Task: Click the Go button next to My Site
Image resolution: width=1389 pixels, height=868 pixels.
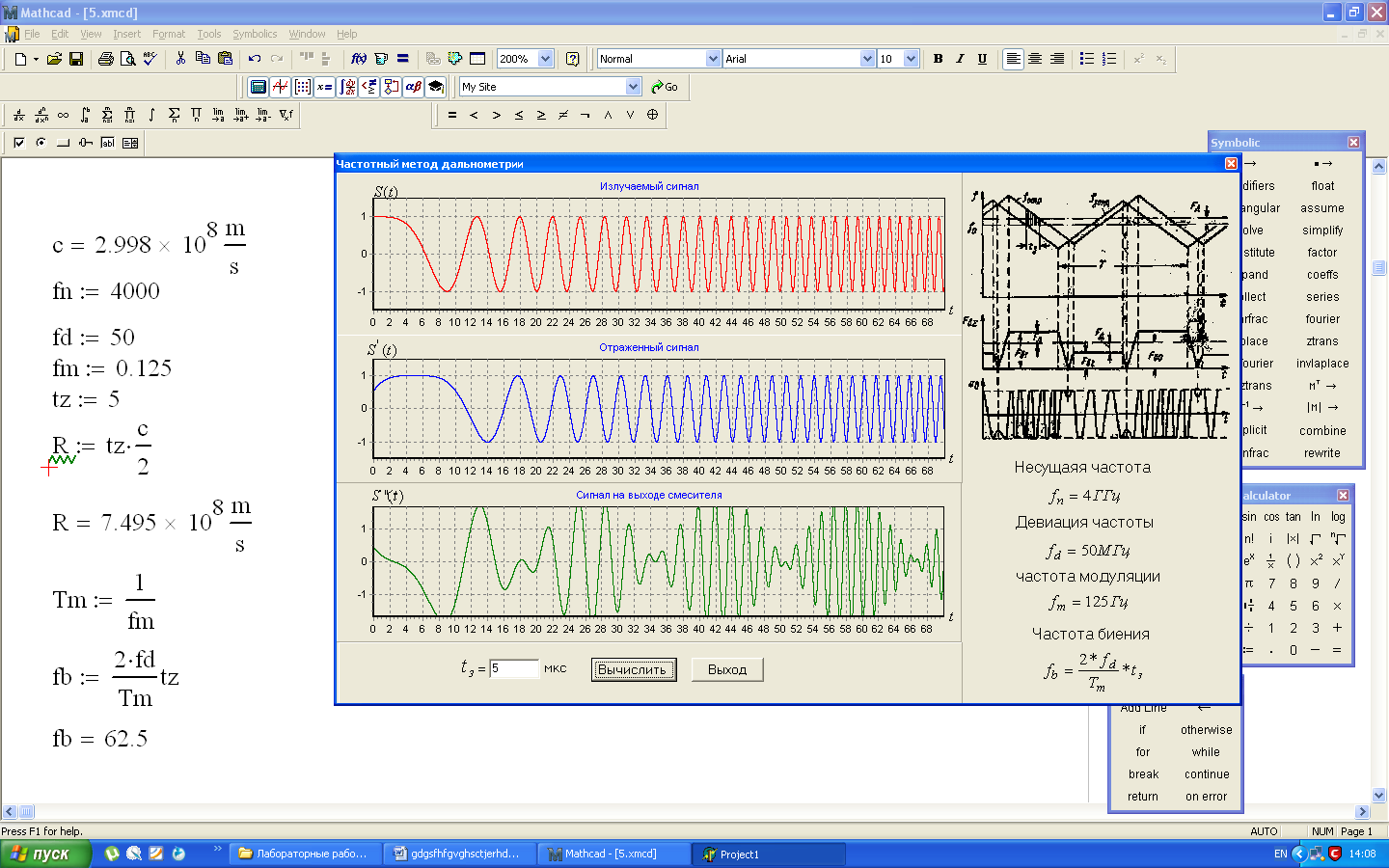Action: click(x=665, y=87)
